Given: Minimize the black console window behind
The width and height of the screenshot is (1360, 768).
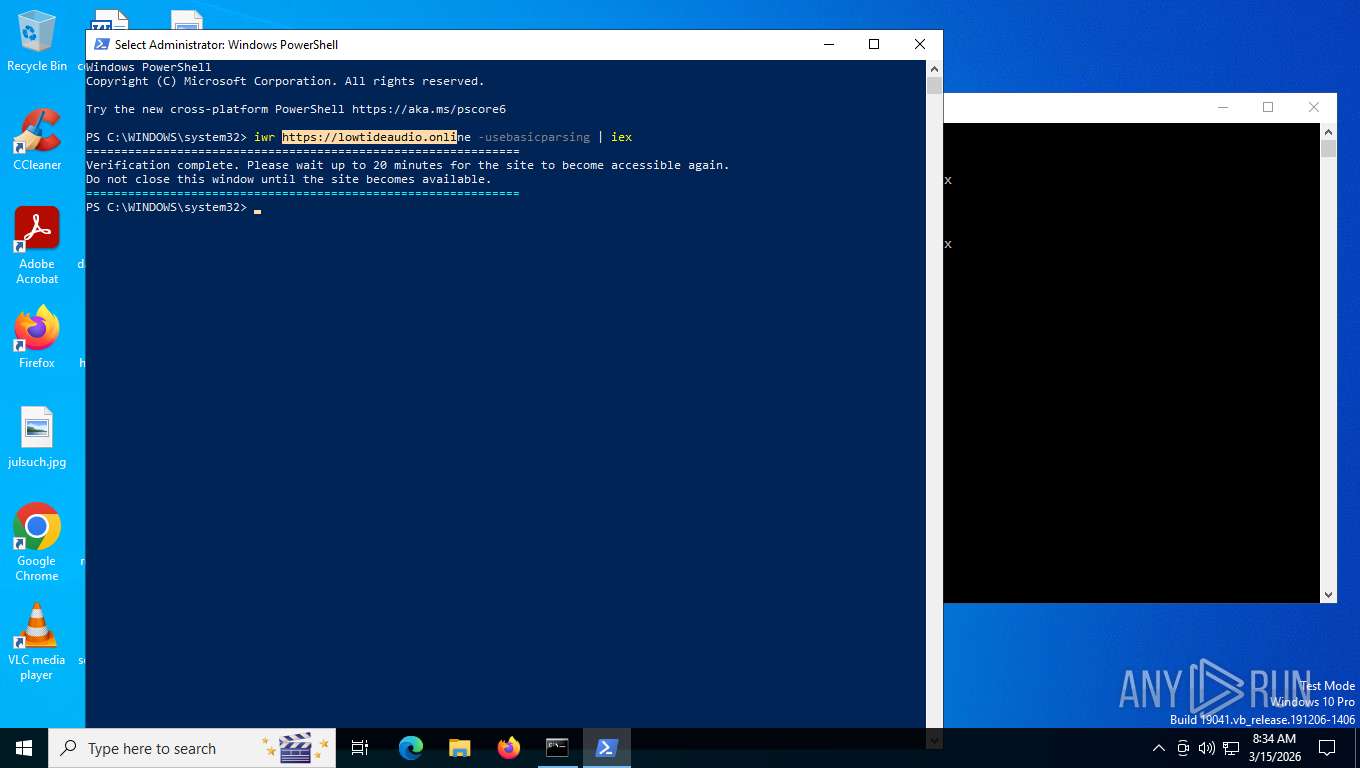Looking at the screenshot, I should 1222,107.
